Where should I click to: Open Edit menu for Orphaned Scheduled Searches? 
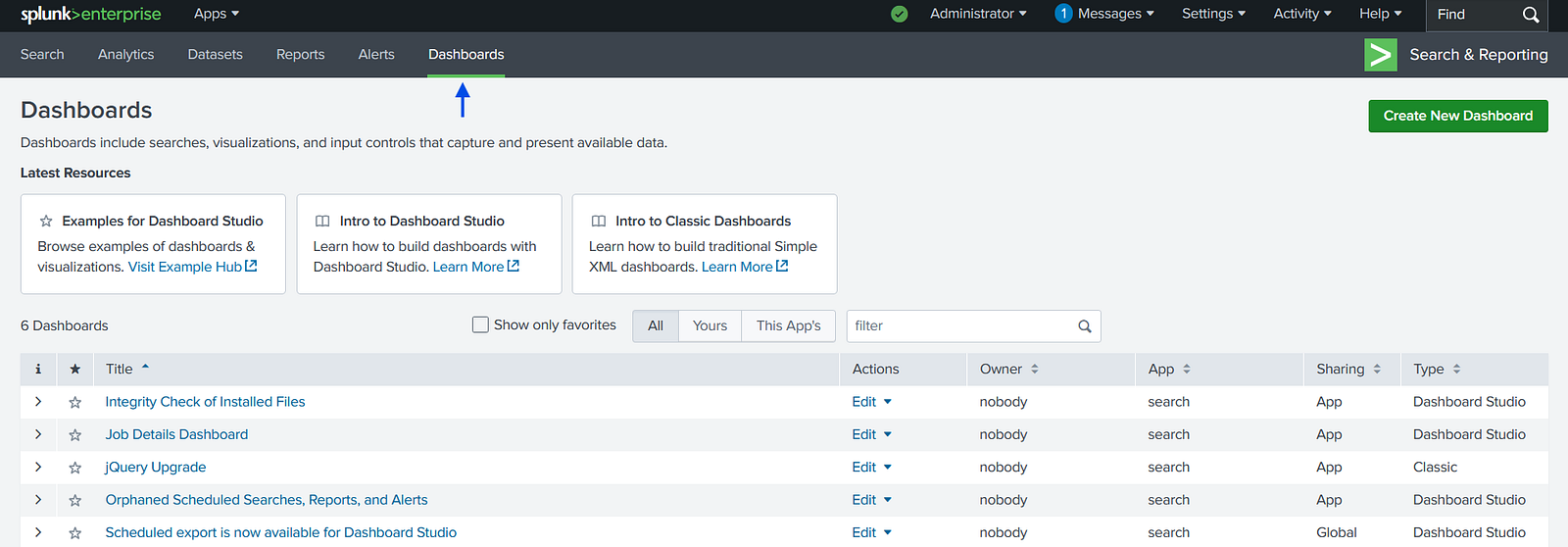click(x=872, y=500)
